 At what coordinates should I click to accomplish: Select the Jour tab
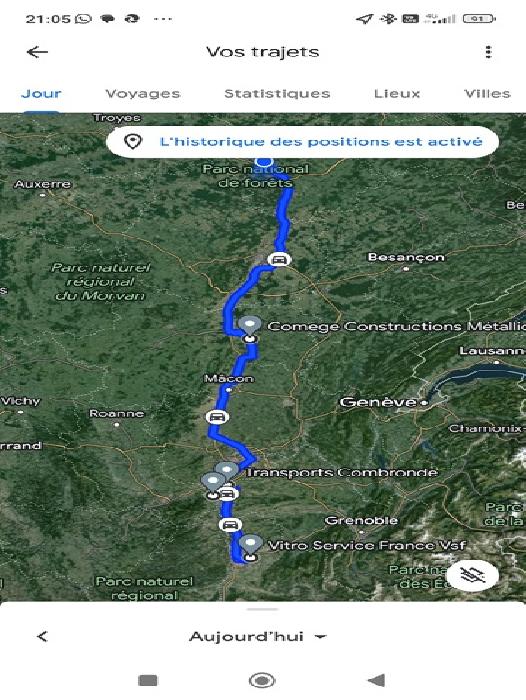pyautogui.click(x=41, y=93)
